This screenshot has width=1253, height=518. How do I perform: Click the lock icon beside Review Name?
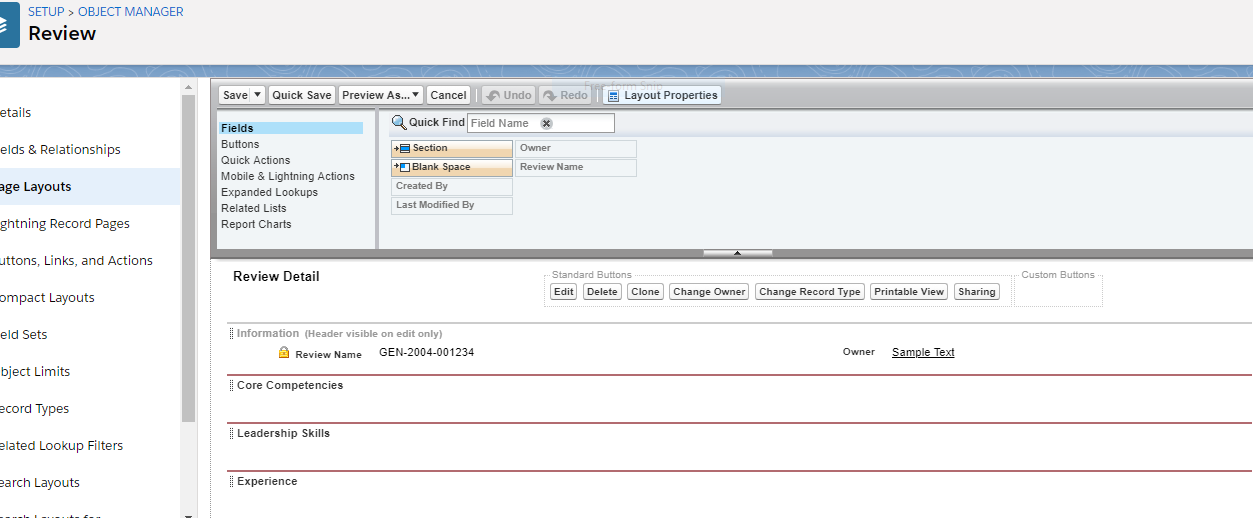point(284,353)
